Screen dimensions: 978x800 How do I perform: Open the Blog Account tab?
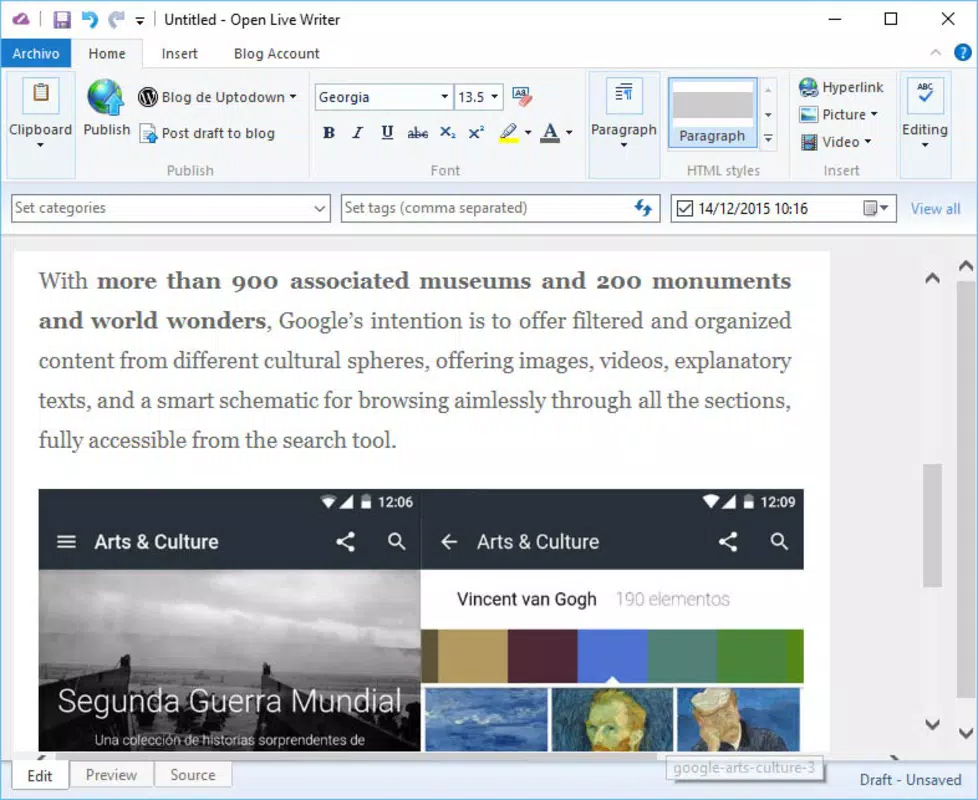[276, 54]
